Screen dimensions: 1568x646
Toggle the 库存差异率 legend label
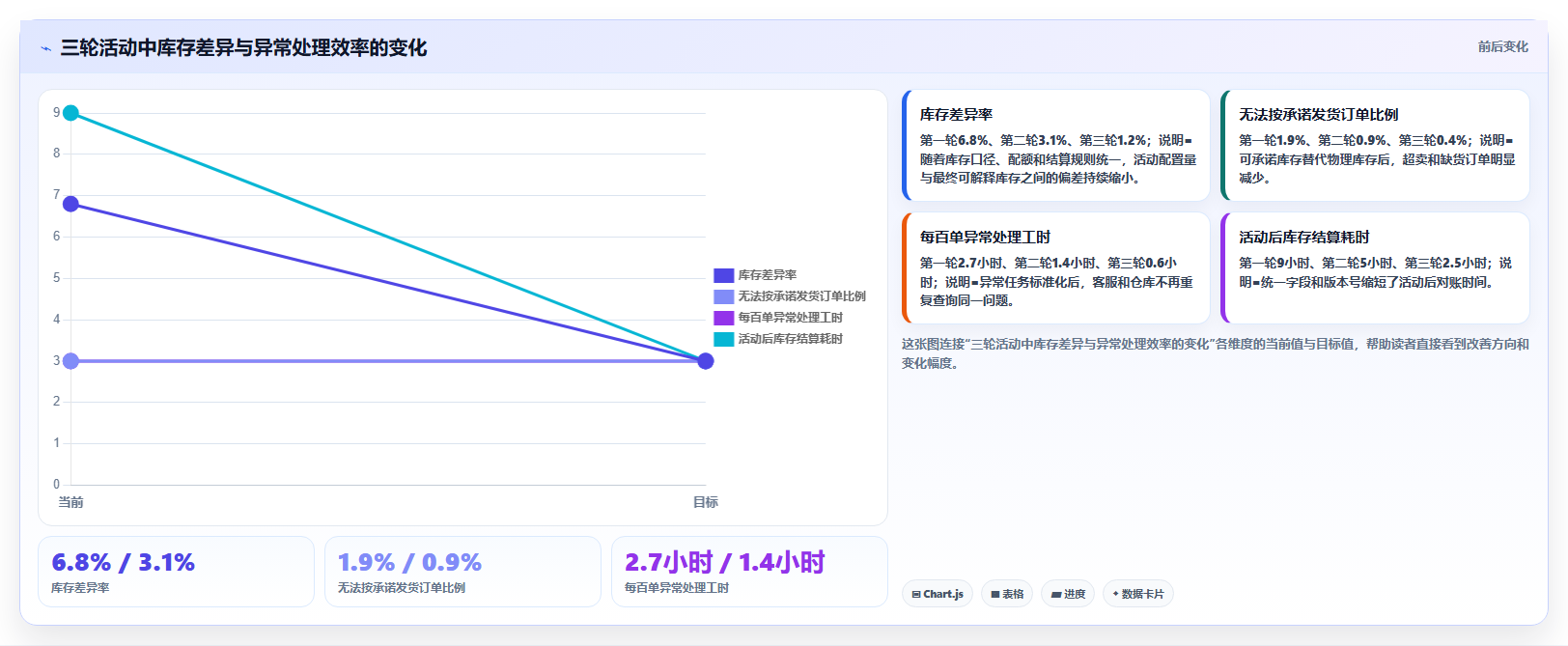(768, 275)
